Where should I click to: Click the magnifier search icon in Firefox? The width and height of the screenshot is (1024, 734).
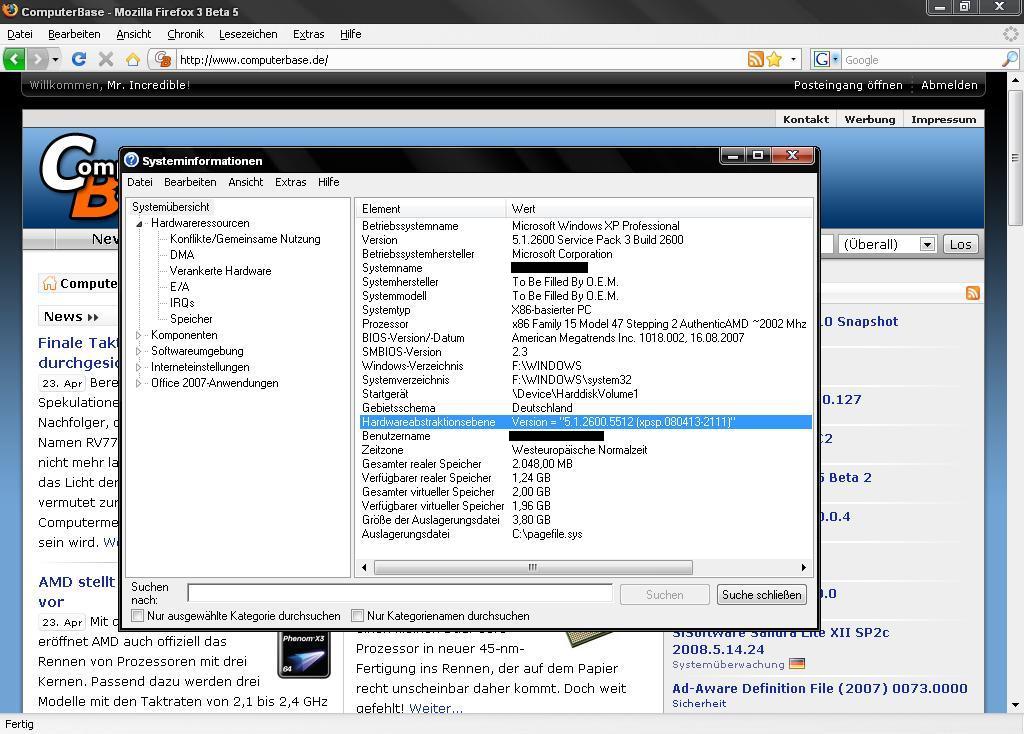[1010, 59]
